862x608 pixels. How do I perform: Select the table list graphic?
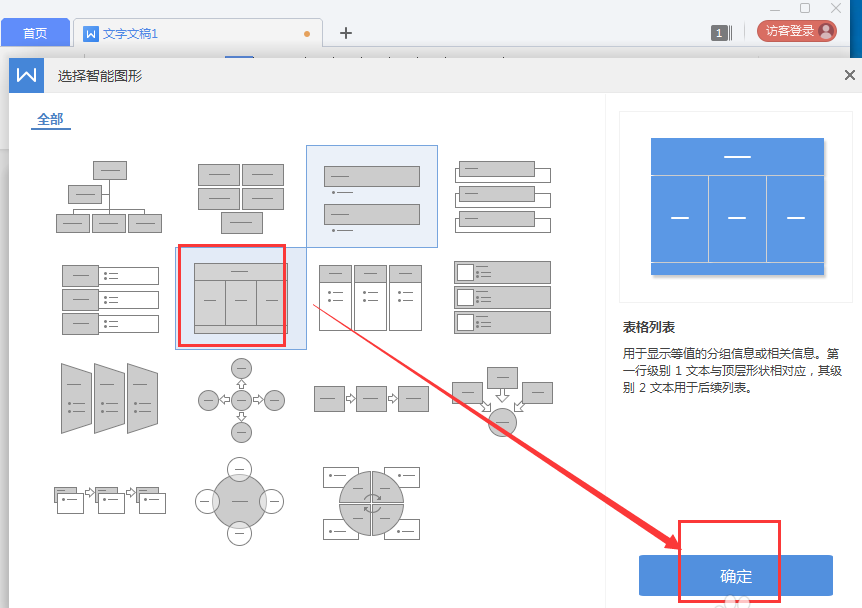click(240, 298)
